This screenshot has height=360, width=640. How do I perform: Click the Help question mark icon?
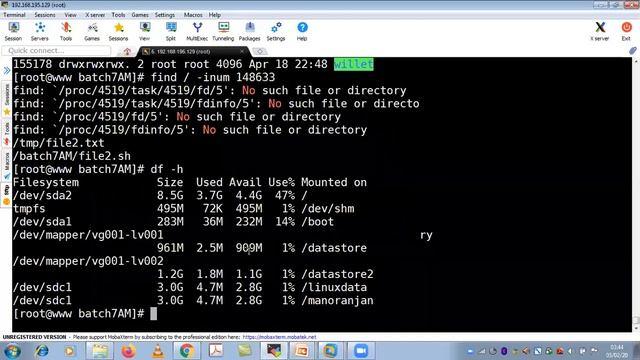click(302, 31)
